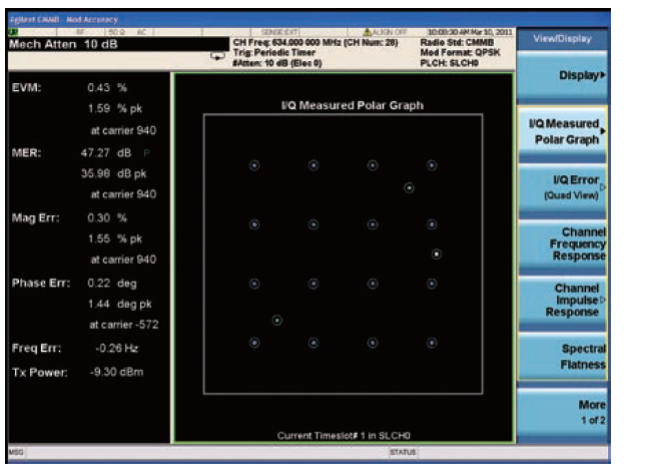649x471 pixels.
Task: Click the 35.98 dB pk MER value
Action: click(113, 173)
